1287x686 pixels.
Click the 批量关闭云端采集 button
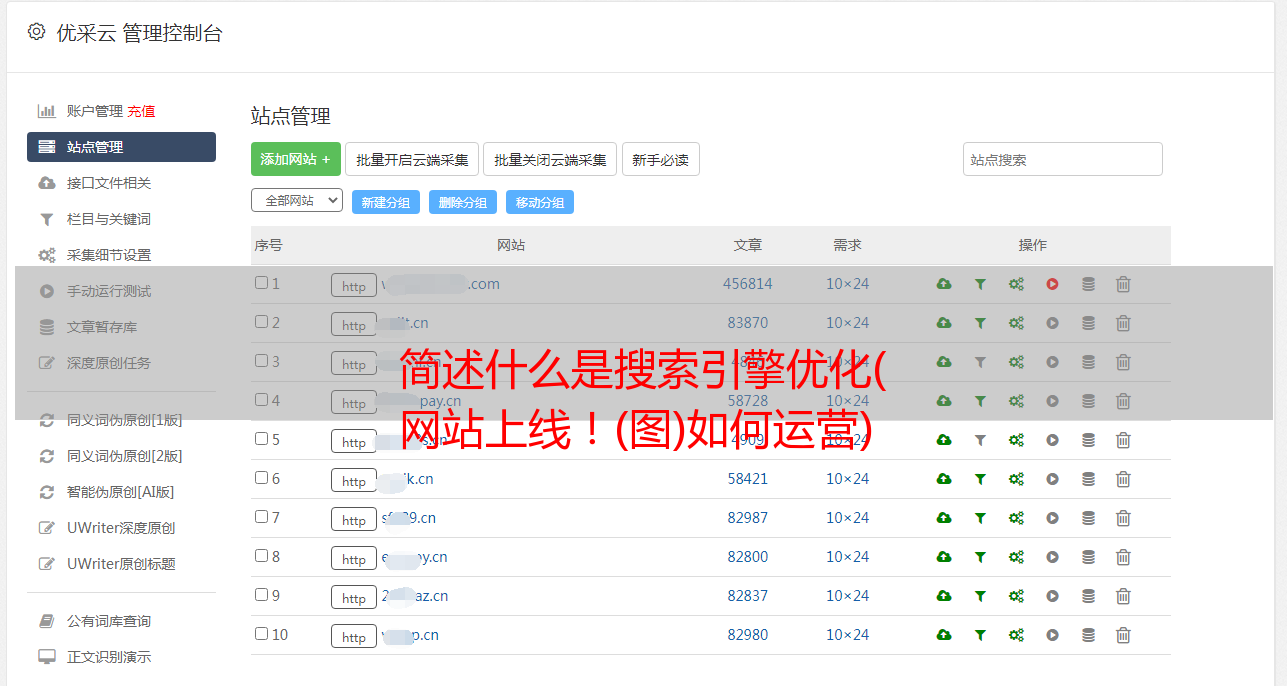(550, 159)
